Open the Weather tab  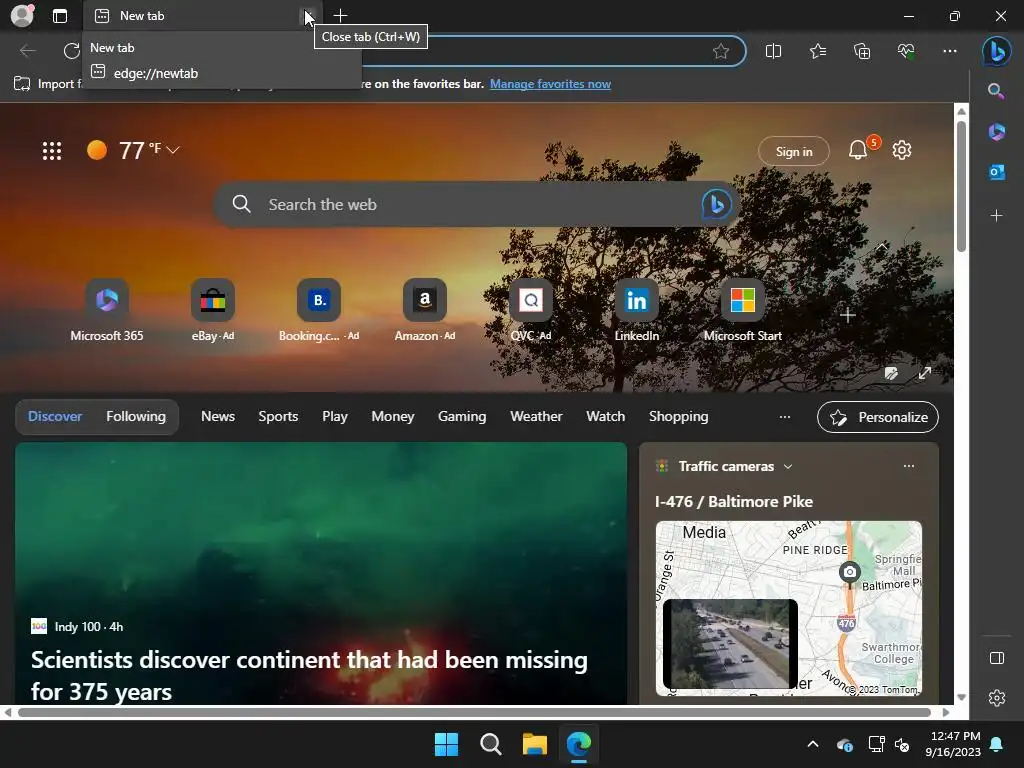click(536, 416)
